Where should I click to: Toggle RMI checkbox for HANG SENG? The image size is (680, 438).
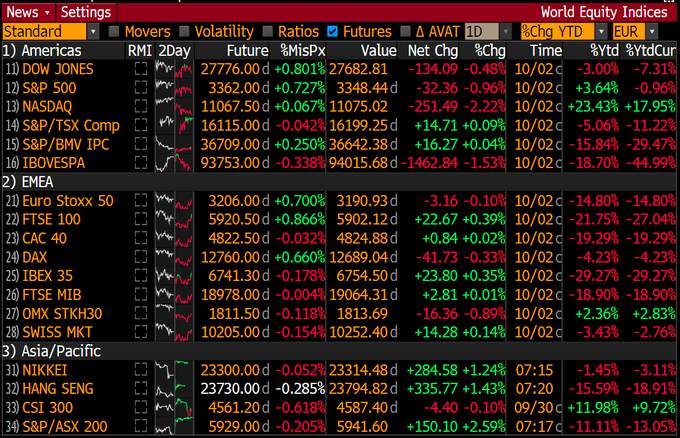[141, 389]
